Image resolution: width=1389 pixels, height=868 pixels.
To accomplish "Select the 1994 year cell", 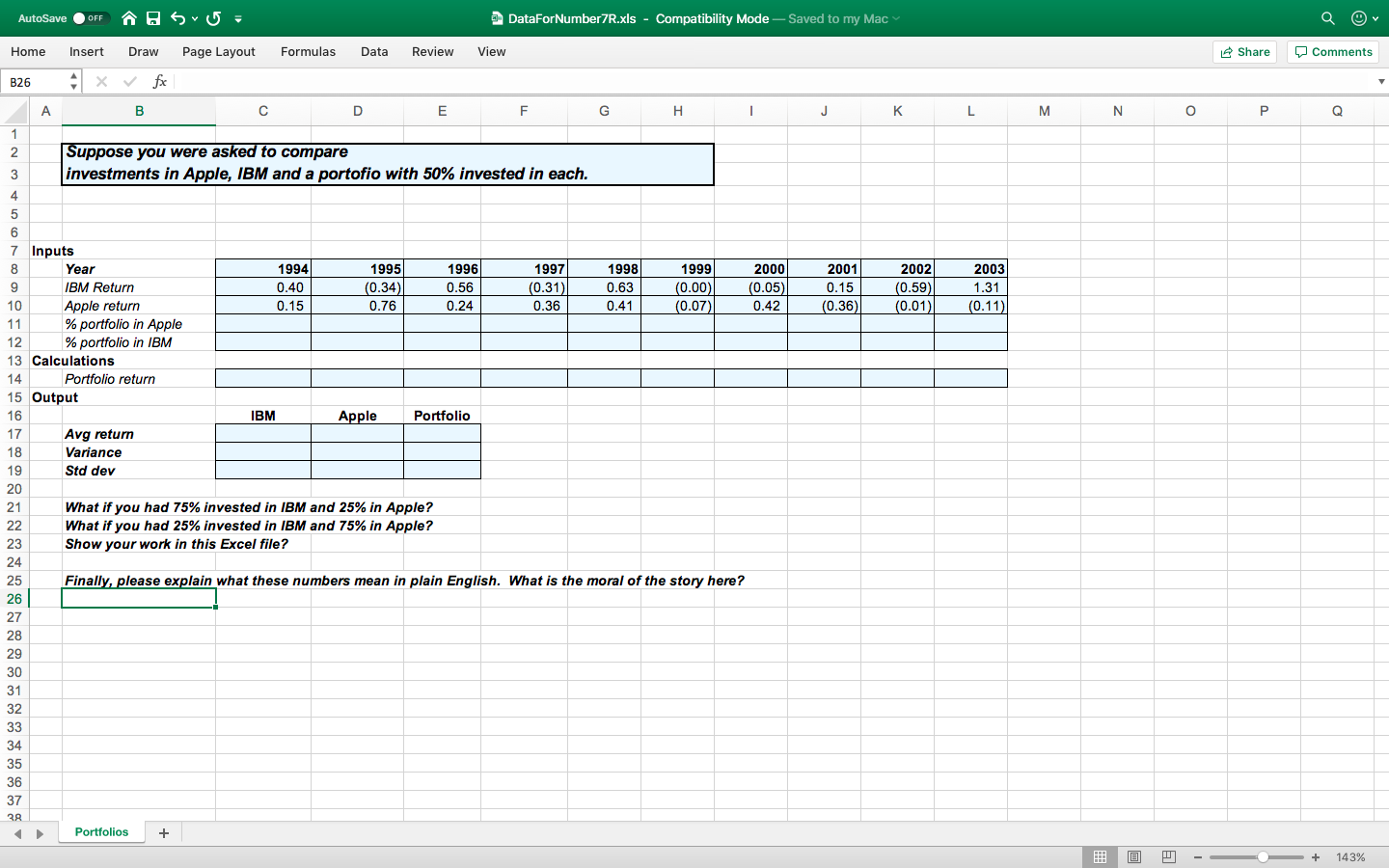I will pyautogui.click(x=263, y=269).
